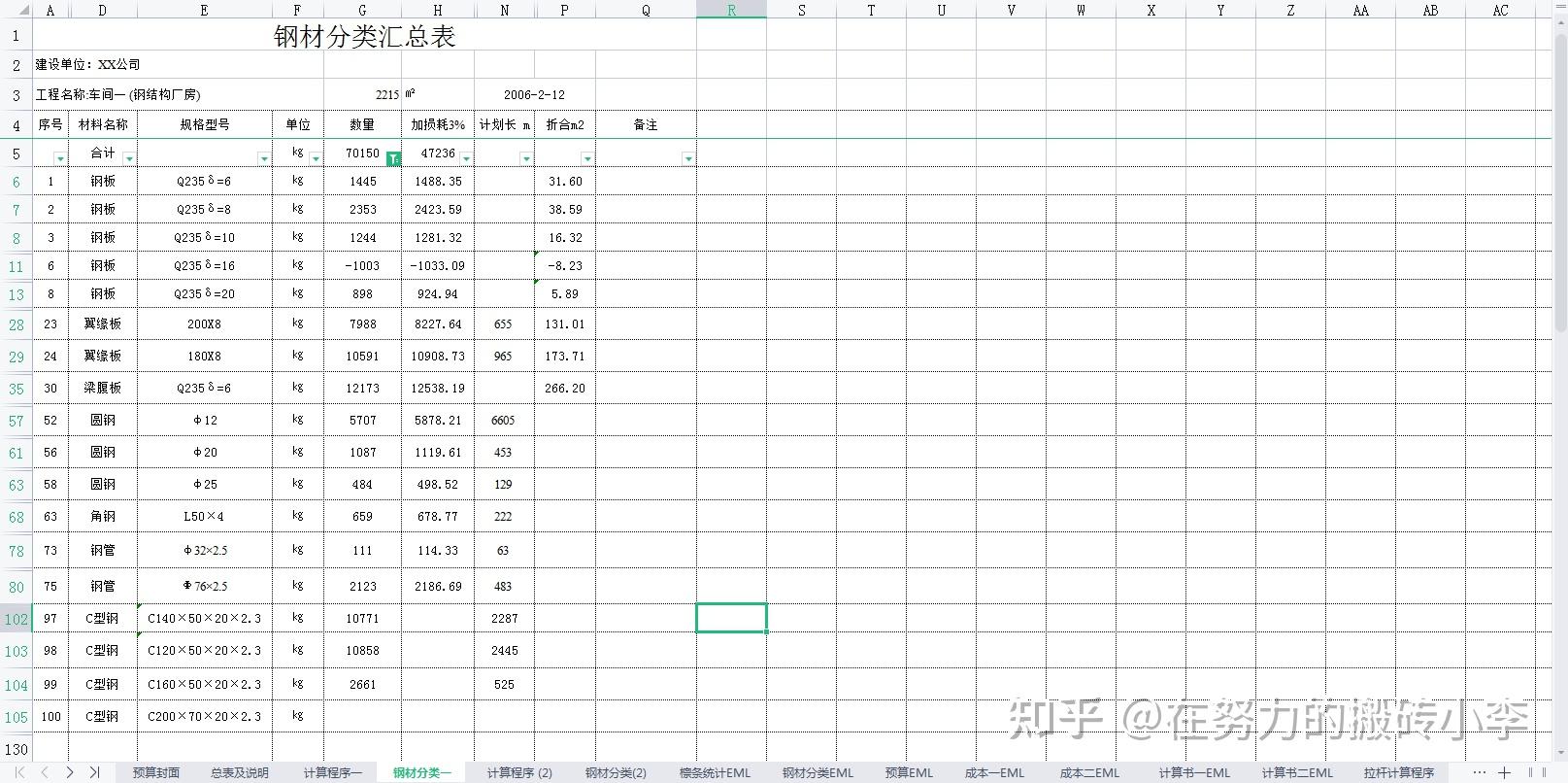Add a new sheet with plus icon
Image resolution: width=1568 pixels, height=783 pixels.
point(1504,772)
